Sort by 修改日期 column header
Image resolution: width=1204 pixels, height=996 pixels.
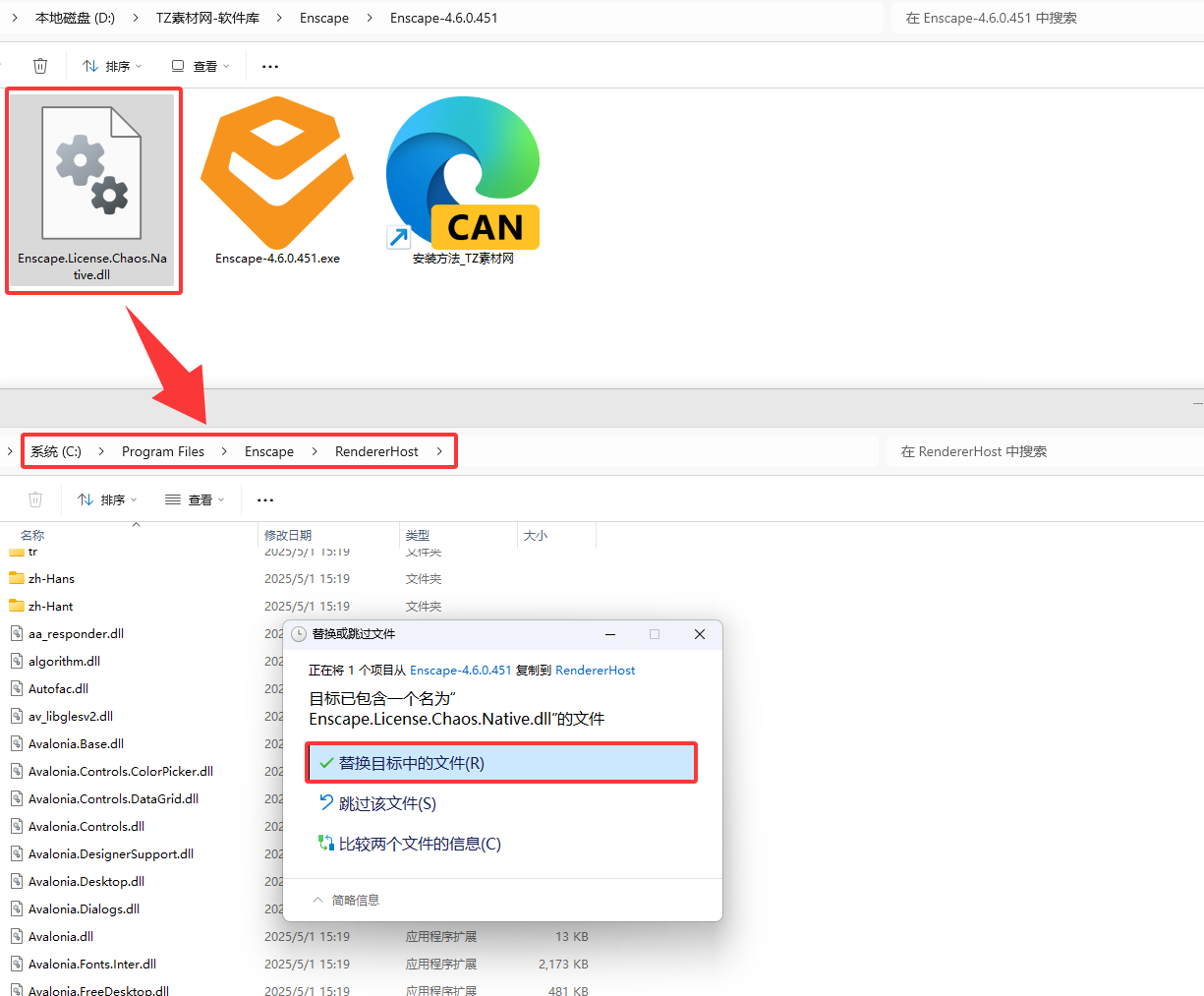click(288, 535)
